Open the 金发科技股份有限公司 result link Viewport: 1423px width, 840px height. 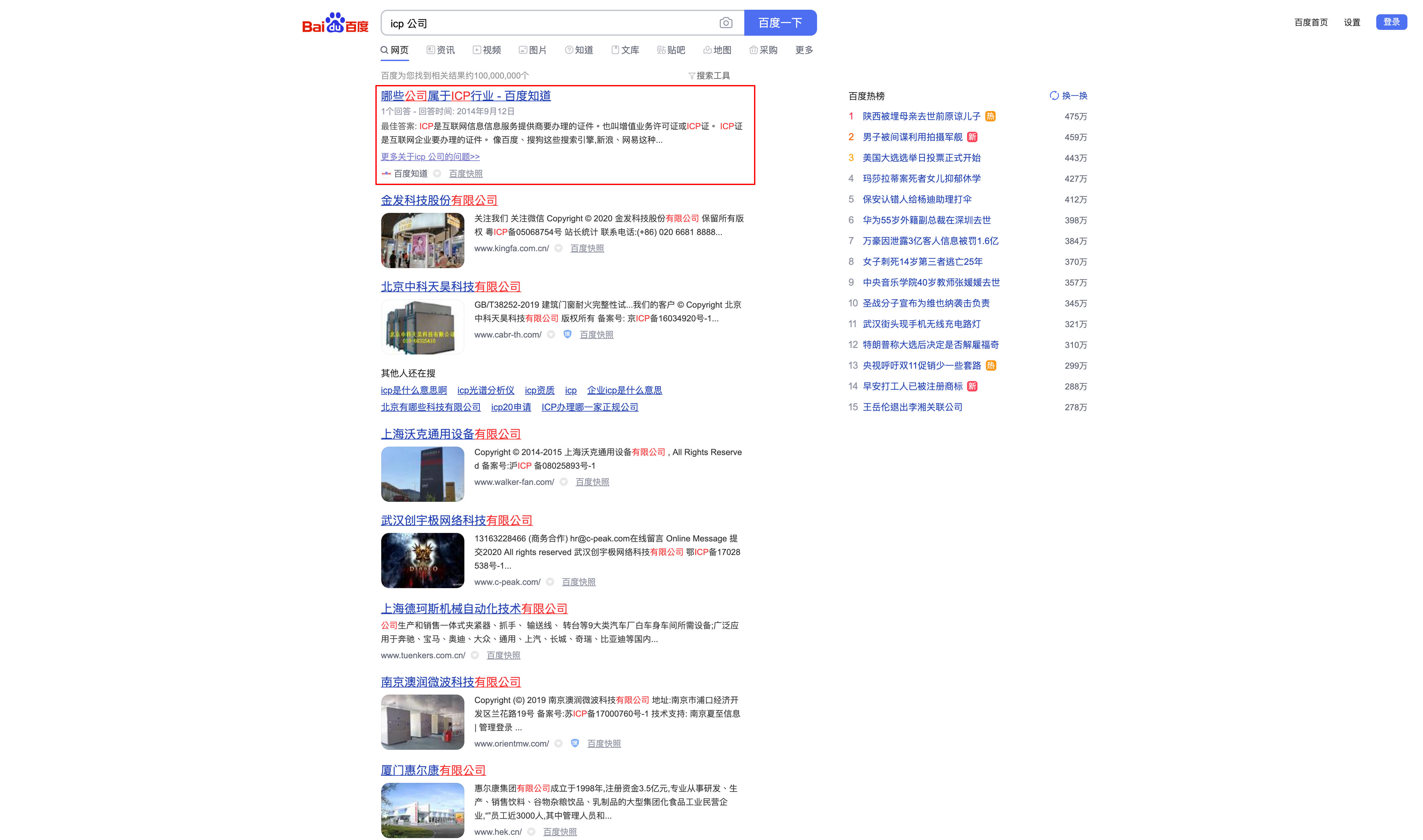[439, 200]
